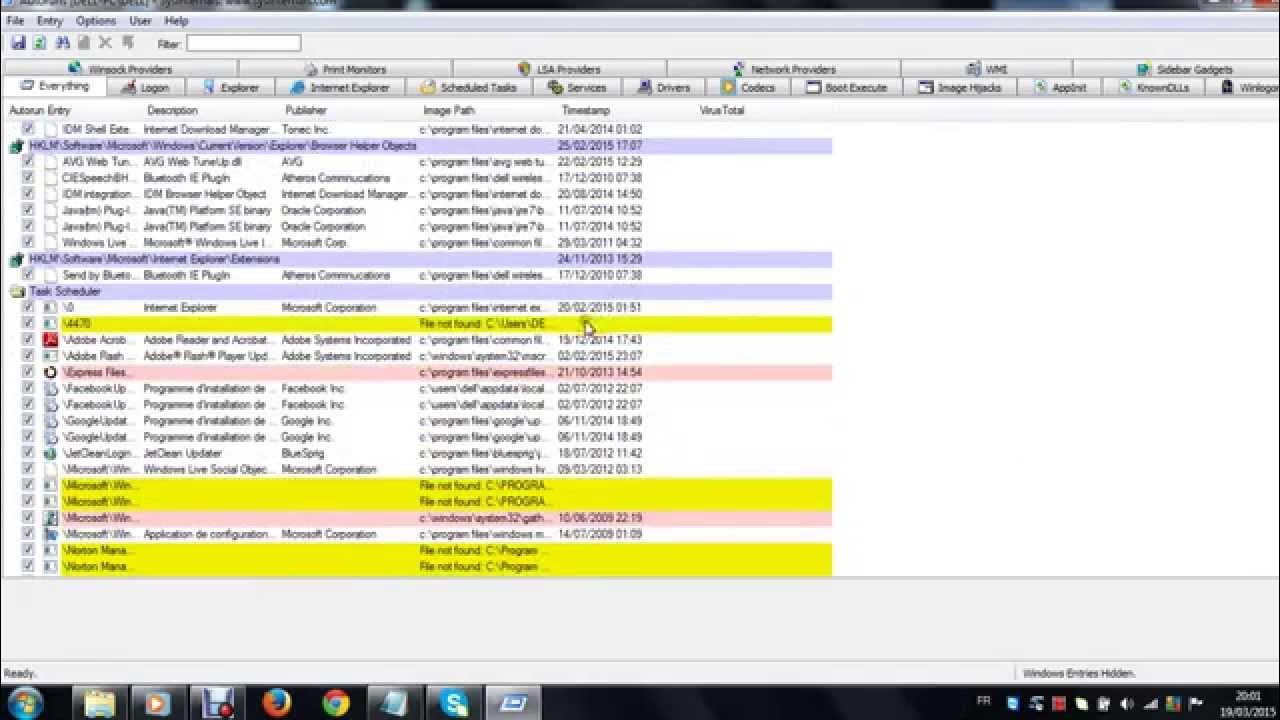Click the Filter input field
The width and height of the screenshot is (1280, 720).
pos(243,43)
